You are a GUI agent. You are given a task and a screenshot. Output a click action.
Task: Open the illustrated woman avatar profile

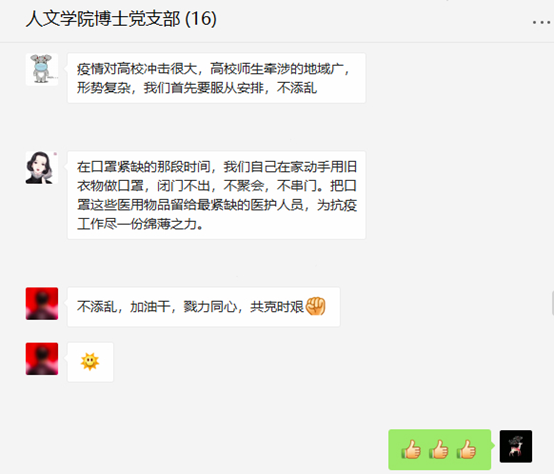pos(42,167)
